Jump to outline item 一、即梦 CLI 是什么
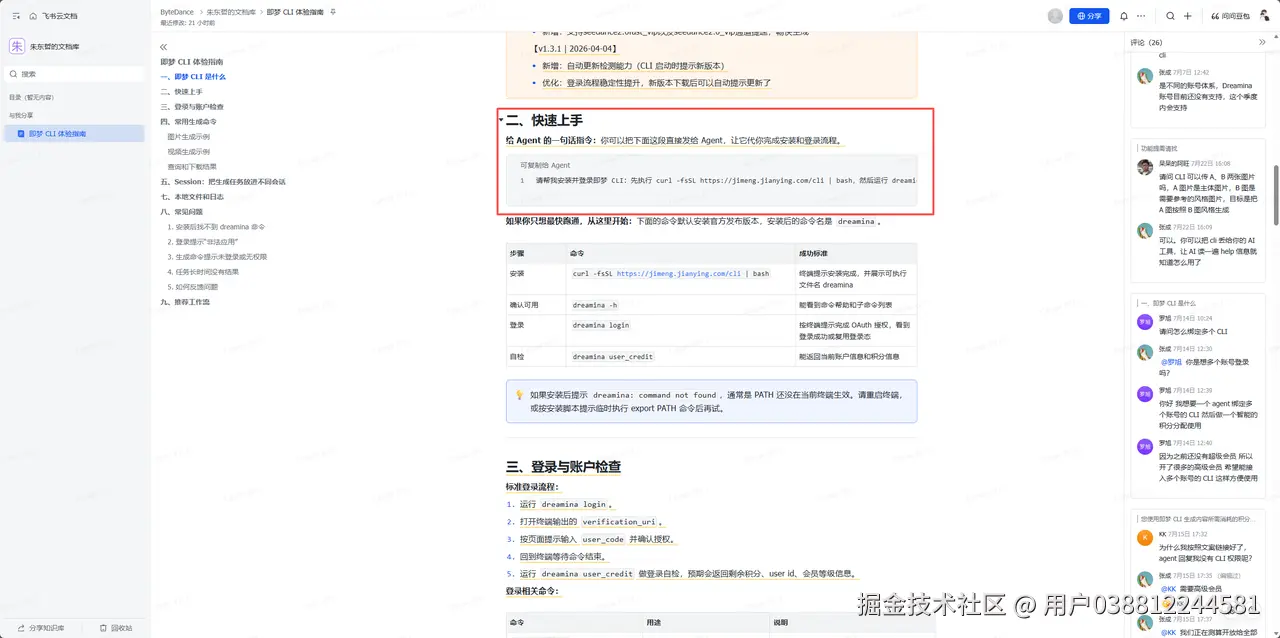Viewport: 1280px width, 638px height. [x=193, y=77]
